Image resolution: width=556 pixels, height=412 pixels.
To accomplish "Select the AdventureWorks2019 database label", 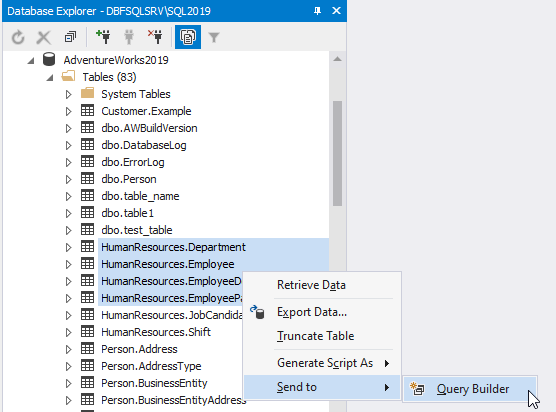I will 116,60.
